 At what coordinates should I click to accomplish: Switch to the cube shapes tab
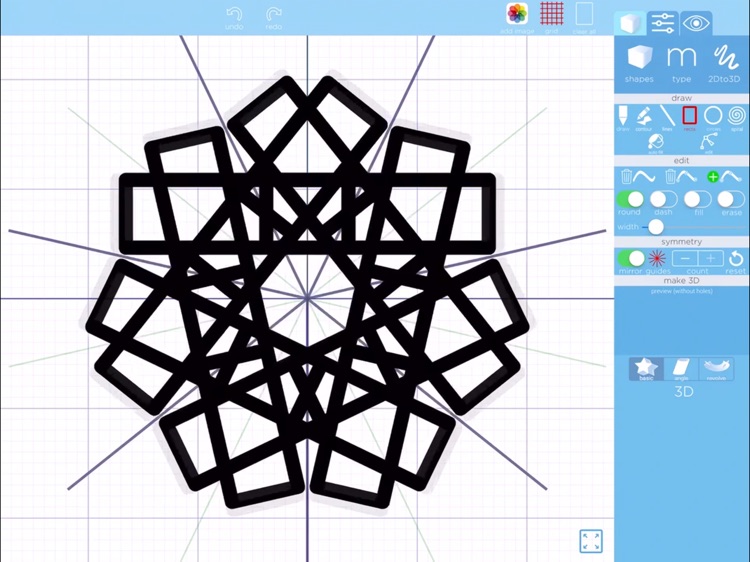[630, 23]
